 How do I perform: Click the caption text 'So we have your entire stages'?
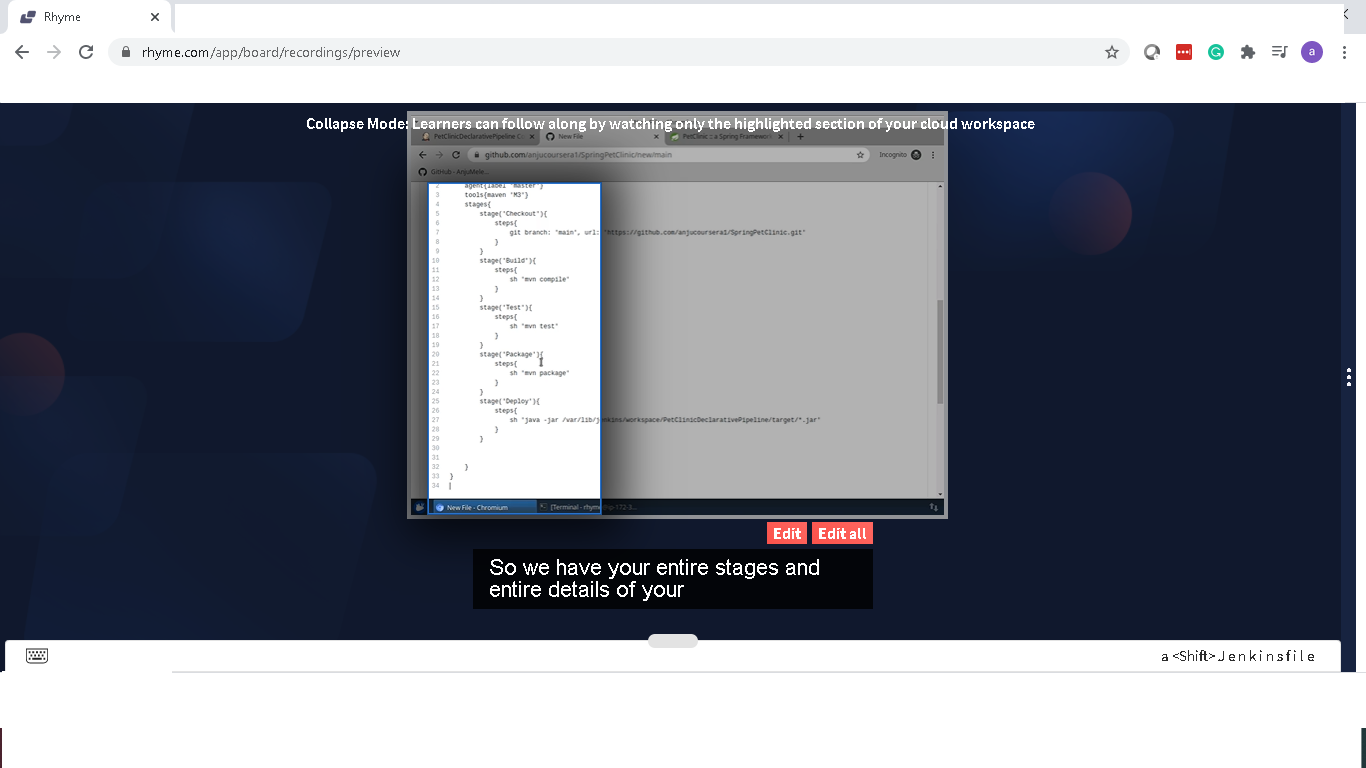point(655,567)
